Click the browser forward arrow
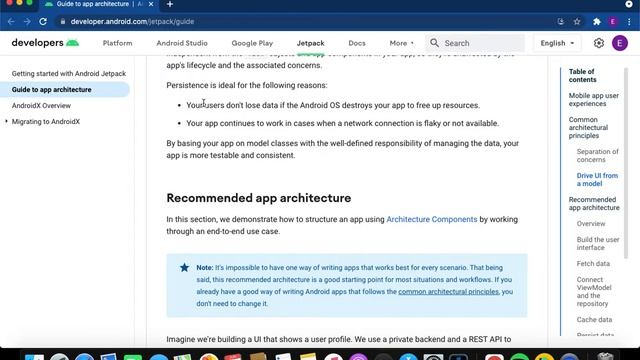This screenshot has height=360, width=640. [x=27, y=22]
